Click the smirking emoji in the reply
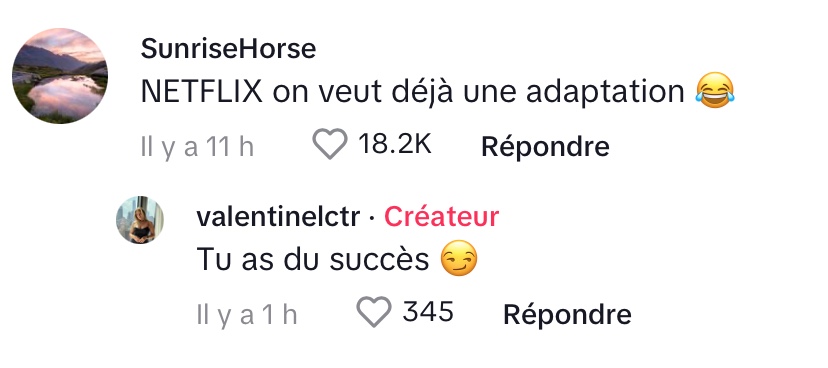Image resolution: width=828 pixels, height=368 pixels. [458, 258]
